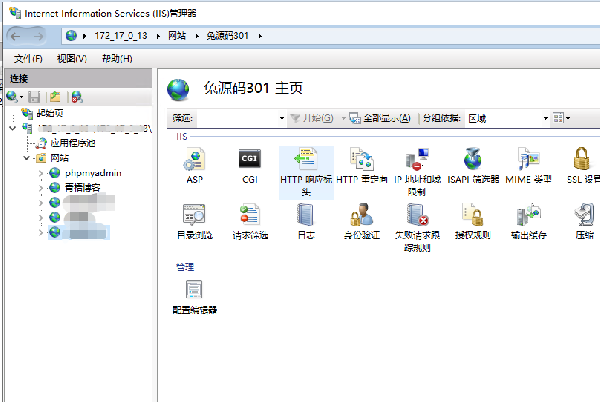This screenshot has width=600, height=402.
Task: Open the HTTP 重定向 feature
Action: 362,166
